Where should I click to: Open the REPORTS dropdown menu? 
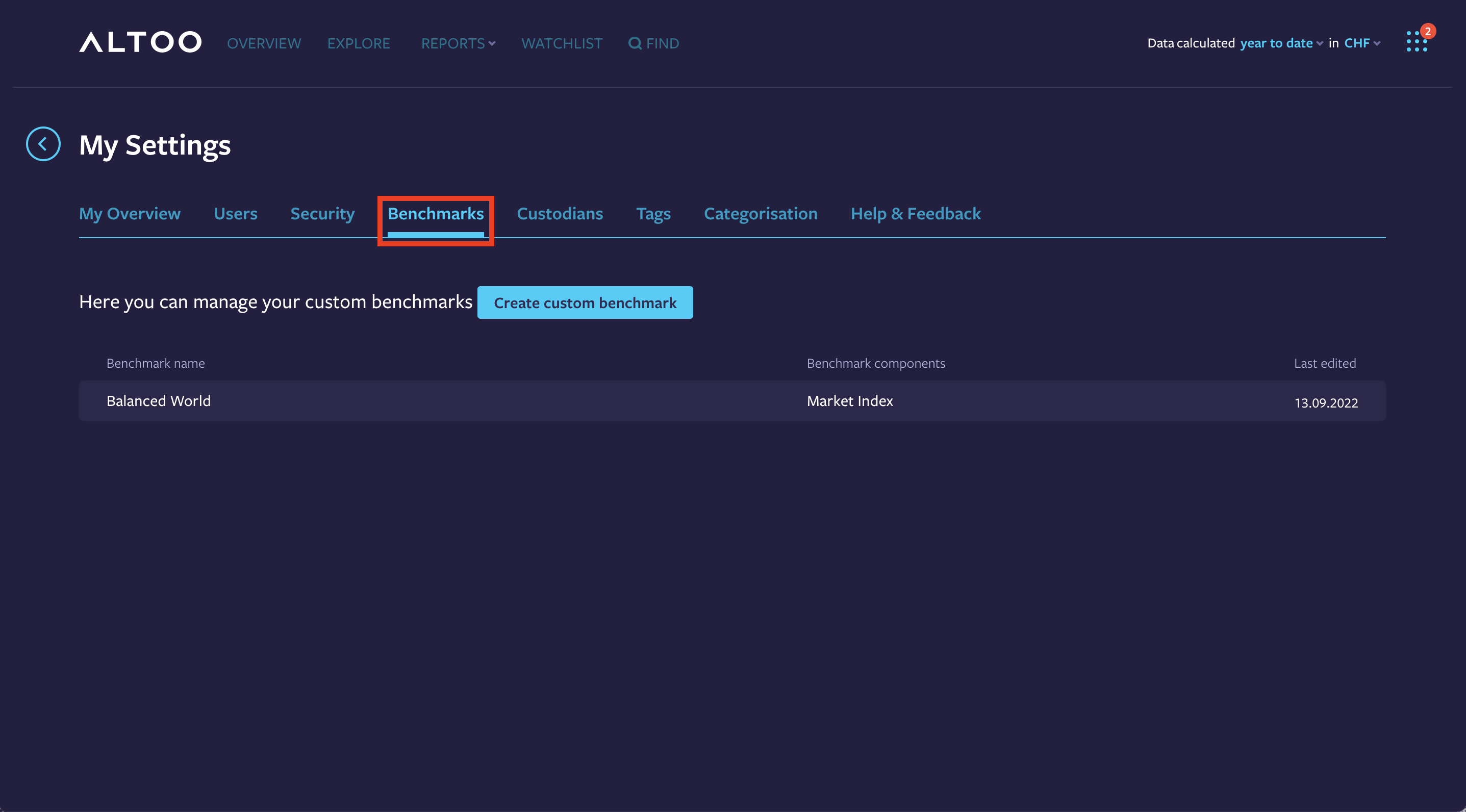coord(458,43)
